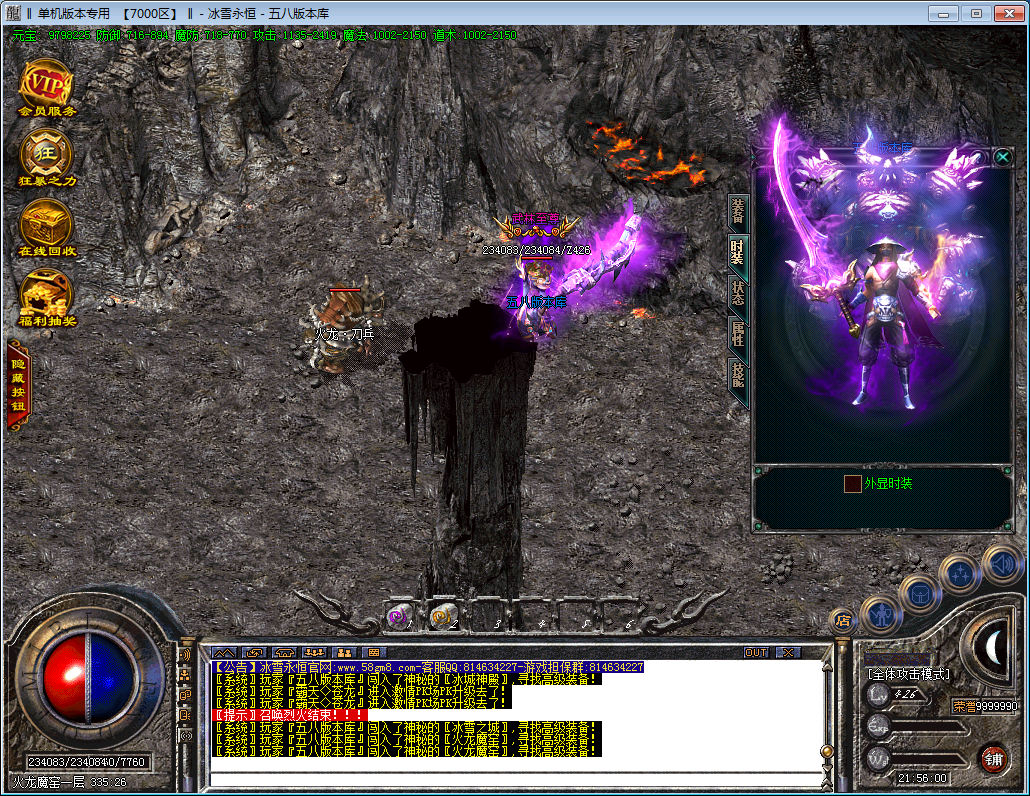Toggle the 外显时装 checkbox

pyautogui.click(x=853, y=484)
